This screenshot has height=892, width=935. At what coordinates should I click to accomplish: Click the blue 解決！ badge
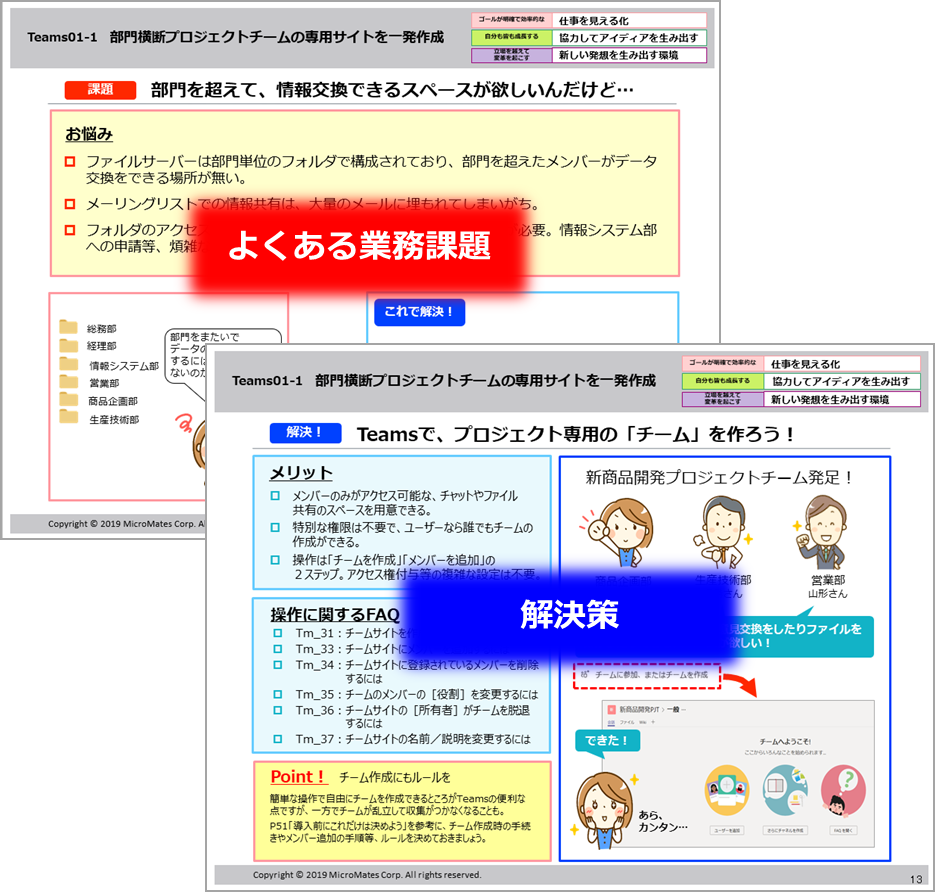pos(305,433)
